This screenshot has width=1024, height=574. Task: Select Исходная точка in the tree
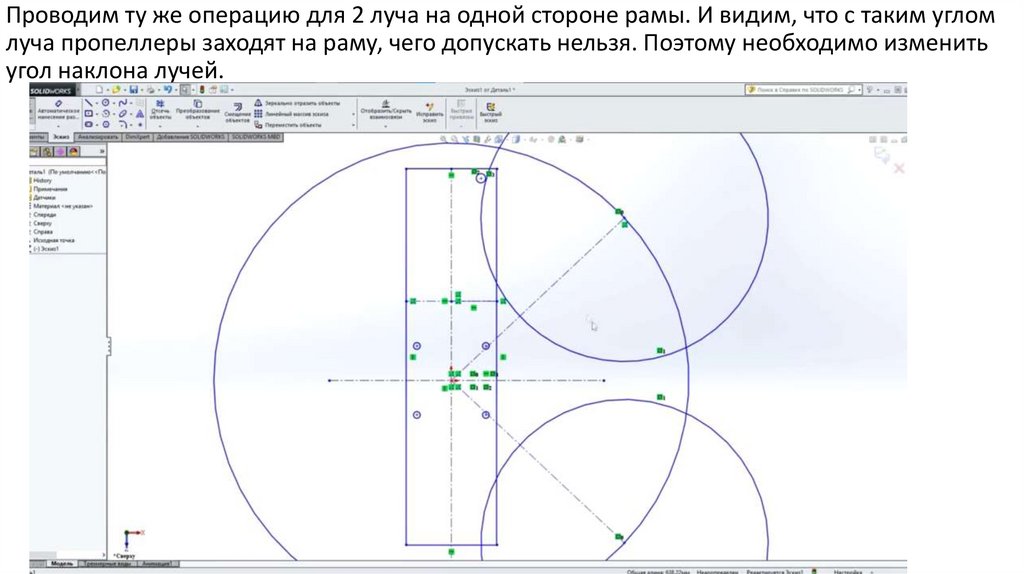click(x=54, y=240)
